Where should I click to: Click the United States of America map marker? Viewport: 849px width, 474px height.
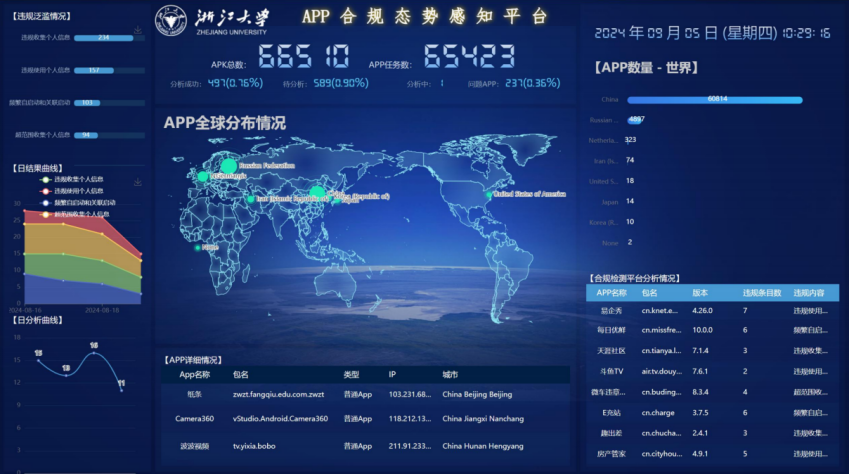[x=489, y=194]
